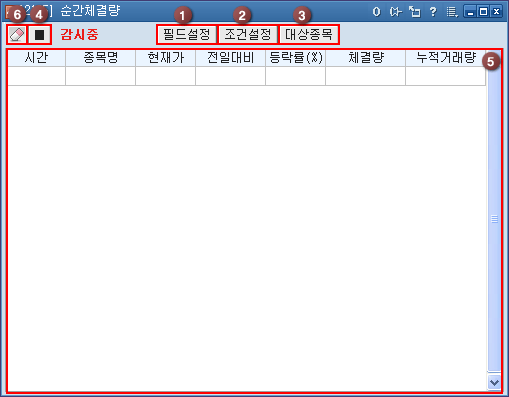Select the 종목명 column header
This screenshot has width=509, height=397.
point(101,58)
